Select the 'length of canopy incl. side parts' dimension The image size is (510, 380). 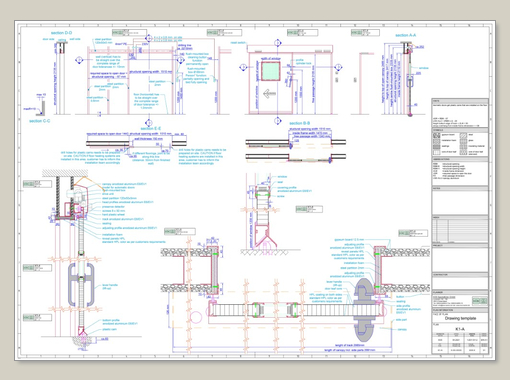pos(350,350)
